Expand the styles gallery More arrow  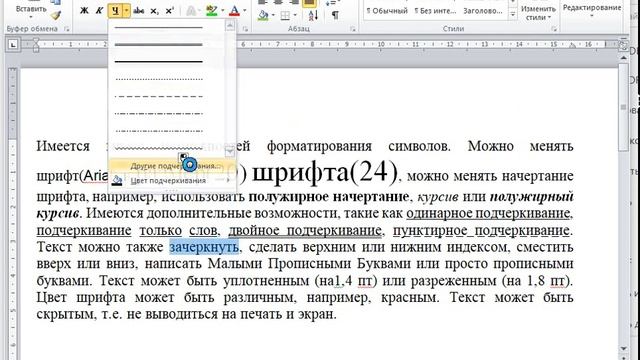513,15
